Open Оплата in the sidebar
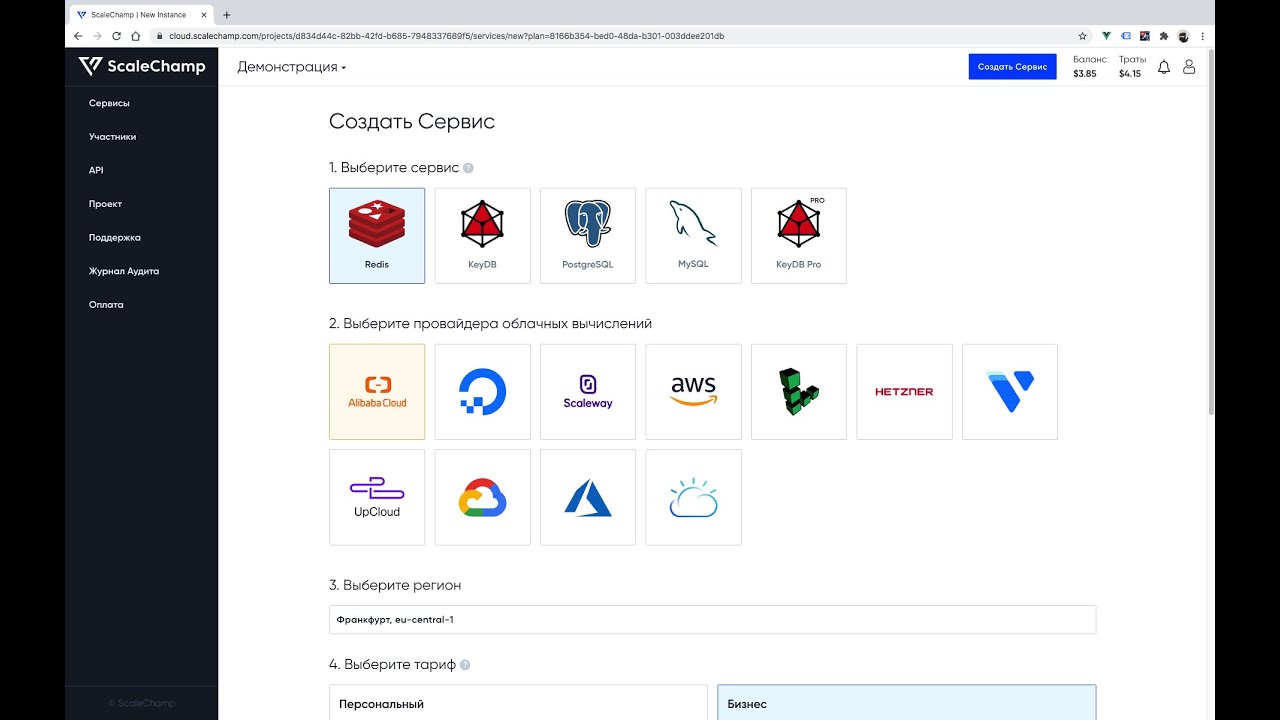The height and width of the screenshot is (720, 1280). [106, 305]
